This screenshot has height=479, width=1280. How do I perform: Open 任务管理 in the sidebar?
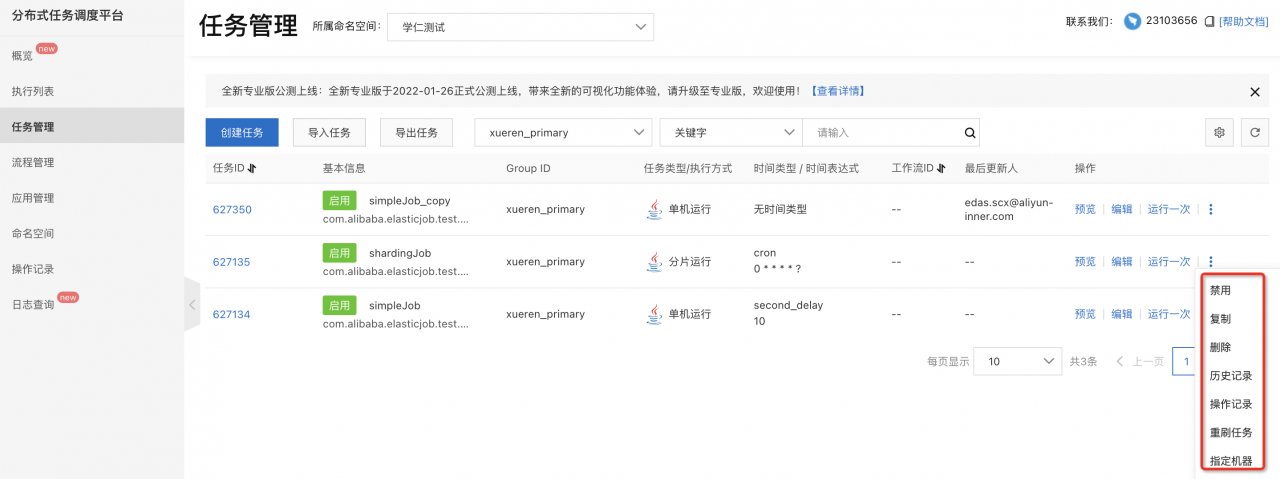tap(92, 126)
